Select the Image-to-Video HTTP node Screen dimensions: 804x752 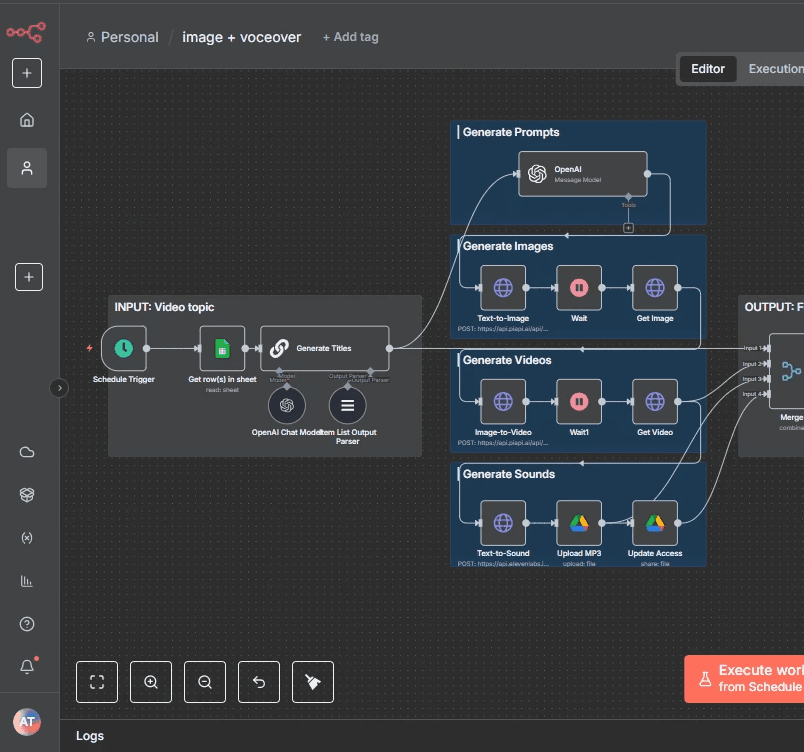503,402
